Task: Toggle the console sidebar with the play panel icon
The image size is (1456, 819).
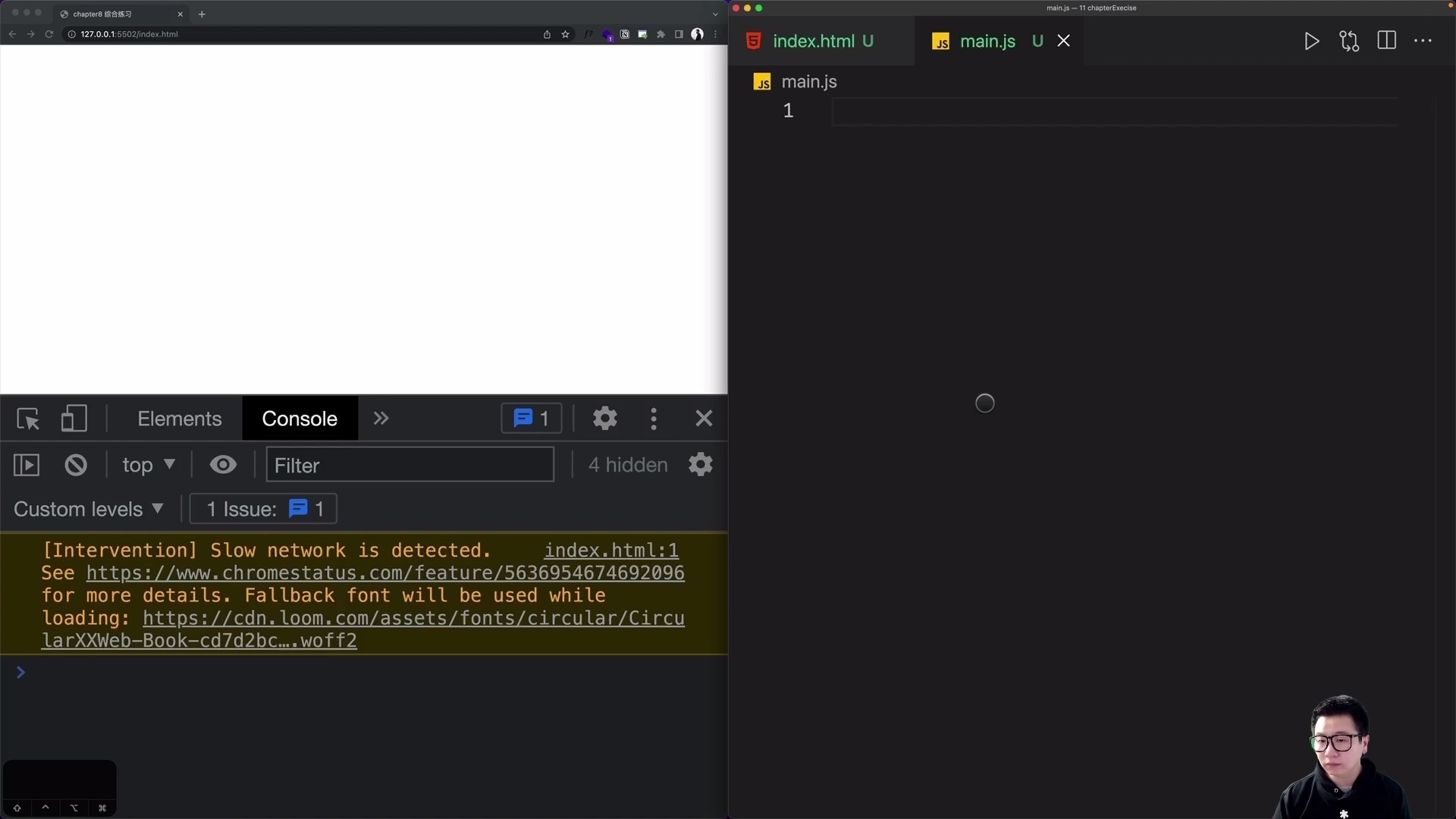Action: (25, 465)
